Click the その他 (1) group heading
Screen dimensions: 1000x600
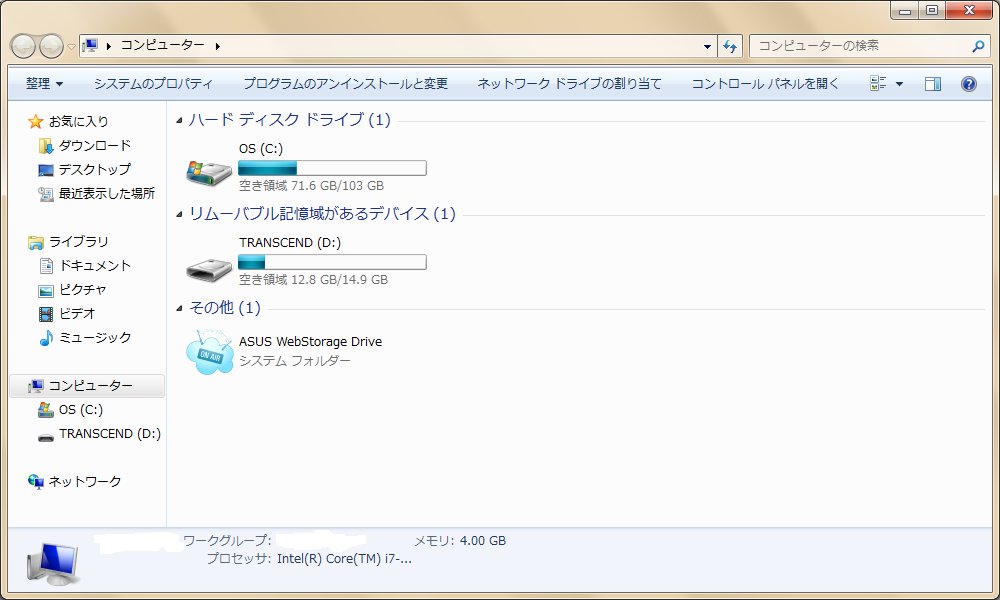coord(224,308)
